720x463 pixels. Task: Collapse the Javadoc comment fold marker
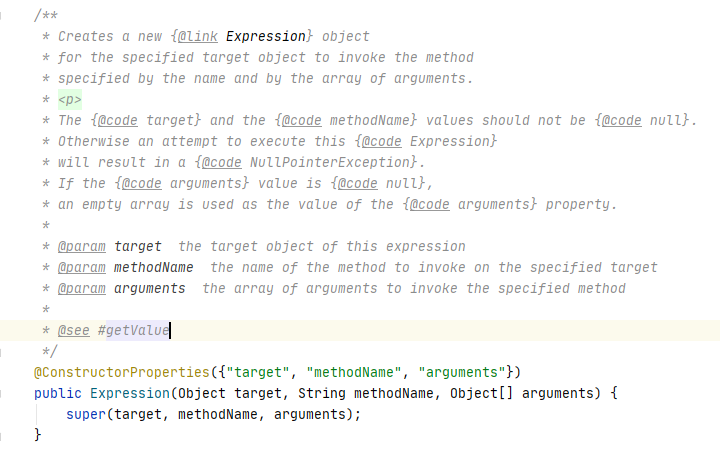4,16
